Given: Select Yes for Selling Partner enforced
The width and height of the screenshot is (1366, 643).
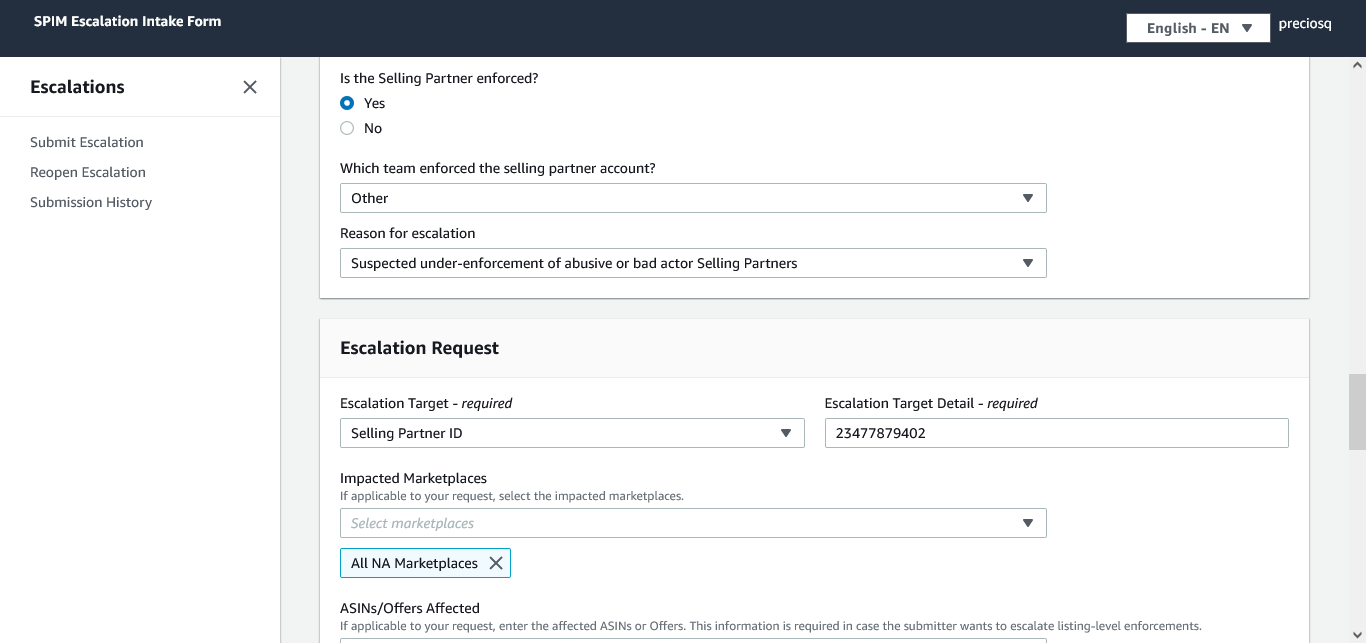Looking at the screenshot, I should [347, 103].
